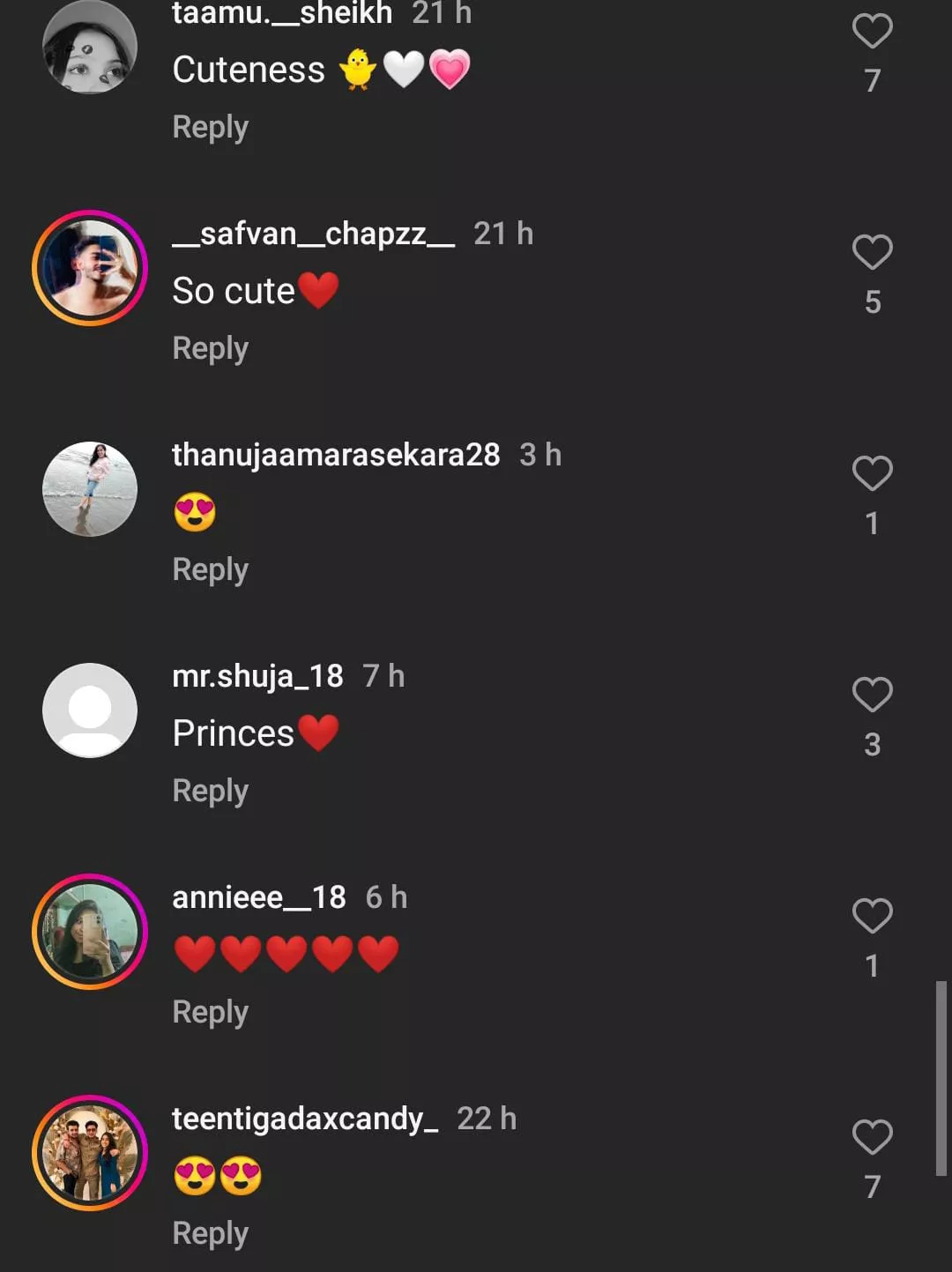Screen dimensions: 952x1272
Task: Open the mr.shuja_18 username link
Action: [x=257, y=676]
